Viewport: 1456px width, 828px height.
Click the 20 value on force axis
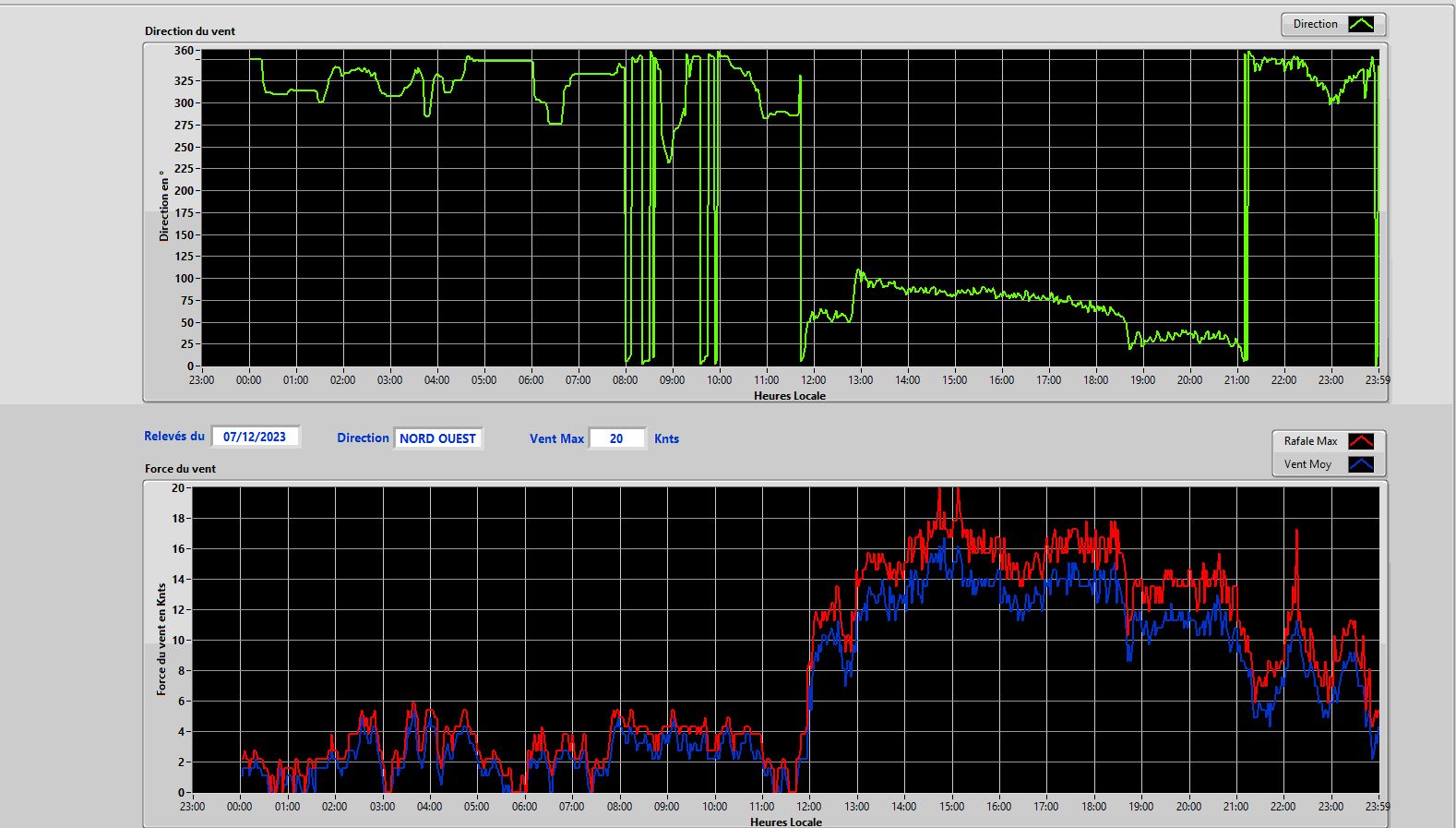pyautogui.click(x=178, y=487)
